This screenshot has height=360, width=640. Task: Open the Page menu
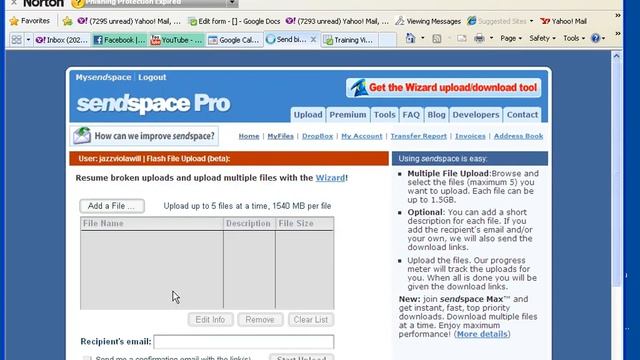click(511, 38)
